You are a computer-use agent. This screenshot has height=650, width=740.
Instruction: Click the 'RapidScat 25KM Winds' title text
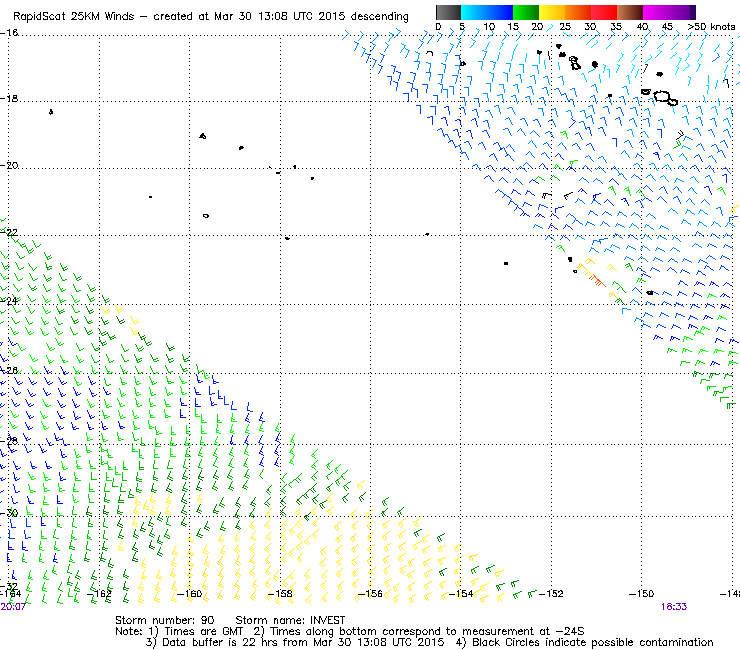coord(75,17)
